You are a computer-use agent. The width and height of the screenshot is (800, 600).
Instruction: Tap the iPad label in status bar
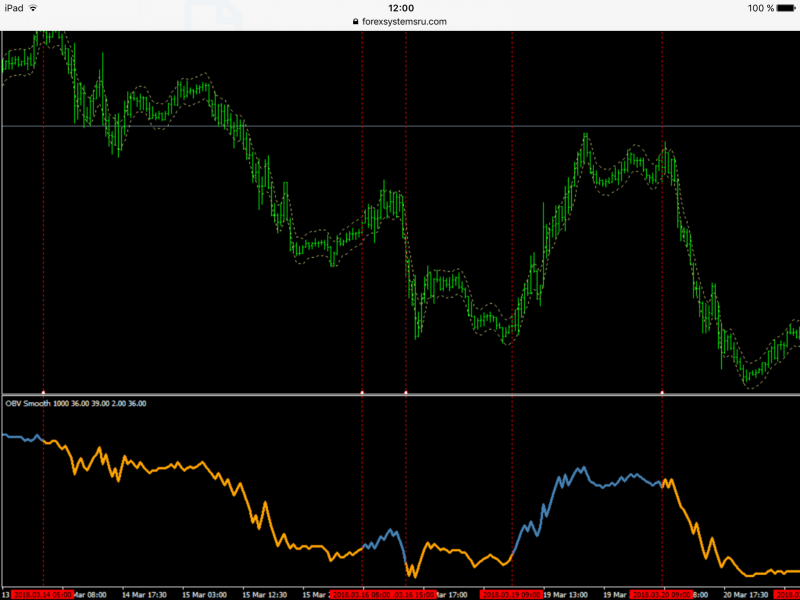point(14,8)
